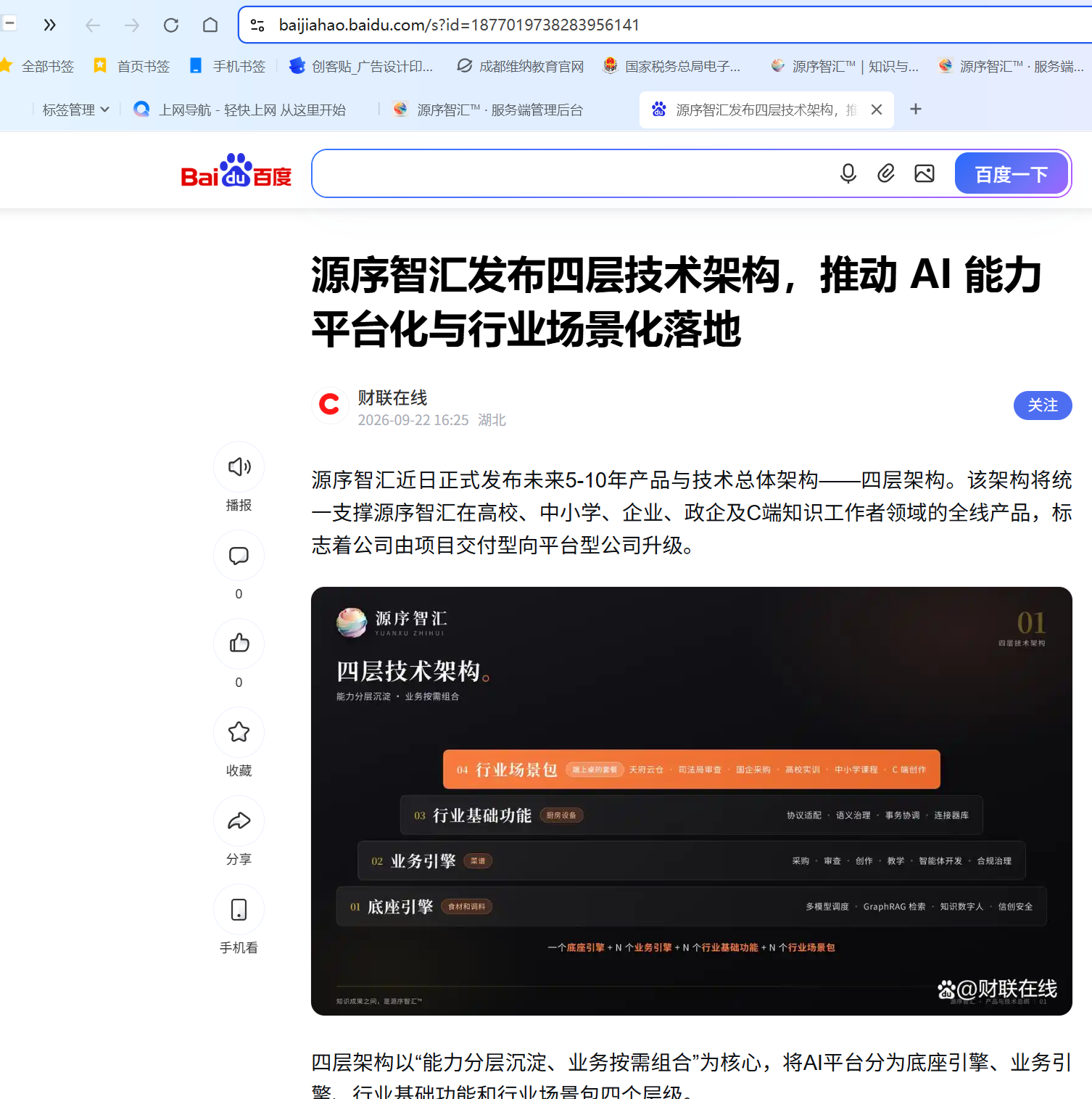Like the article thumbs-up icon
The width and height of the screenshot is (1092, 1099).
[239, 643]
